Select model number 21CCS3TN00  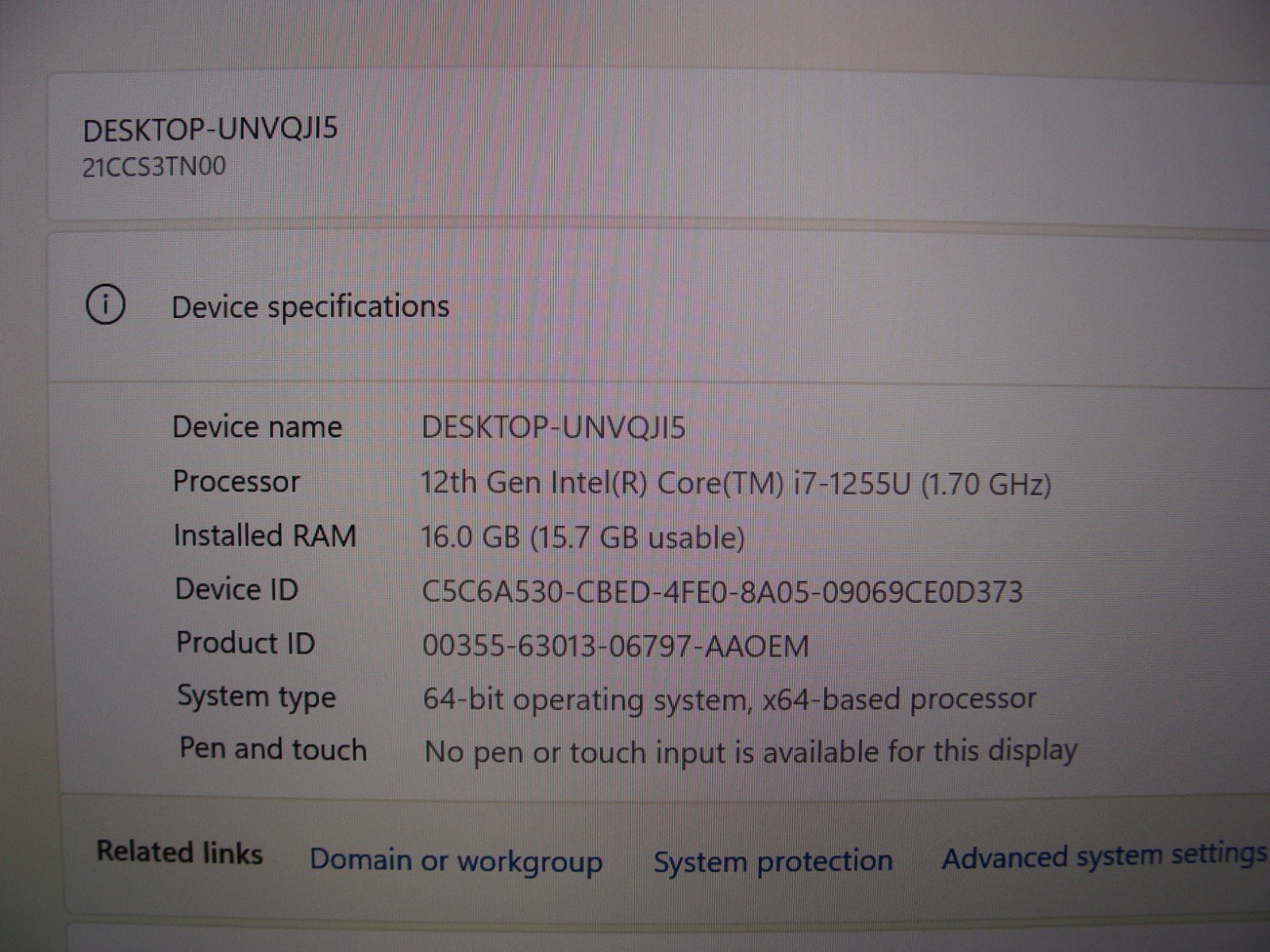pos(154,167)
